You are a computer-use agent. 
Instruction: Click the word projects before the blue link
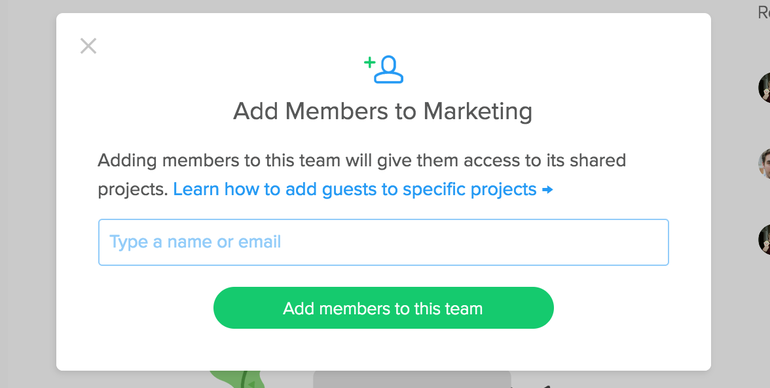point(133,190)
